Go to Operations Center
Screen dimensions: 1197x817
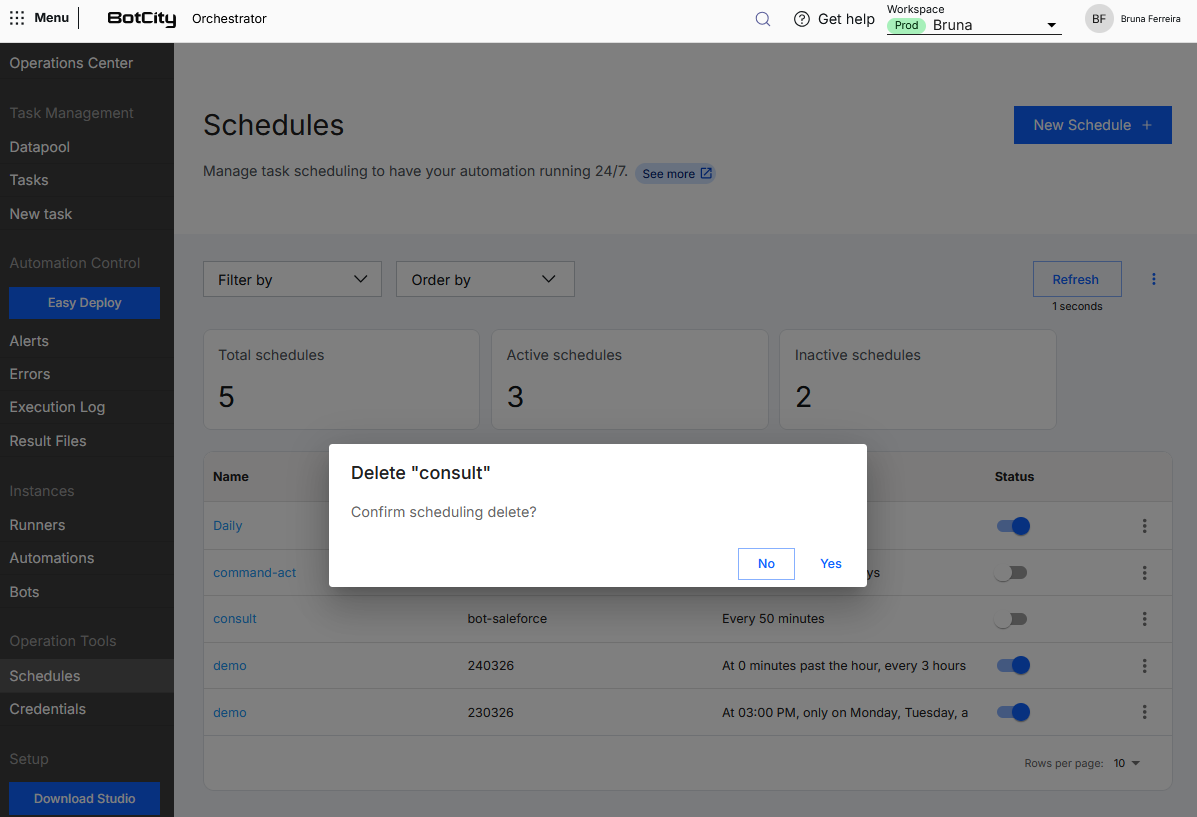(x=71, y=63)
